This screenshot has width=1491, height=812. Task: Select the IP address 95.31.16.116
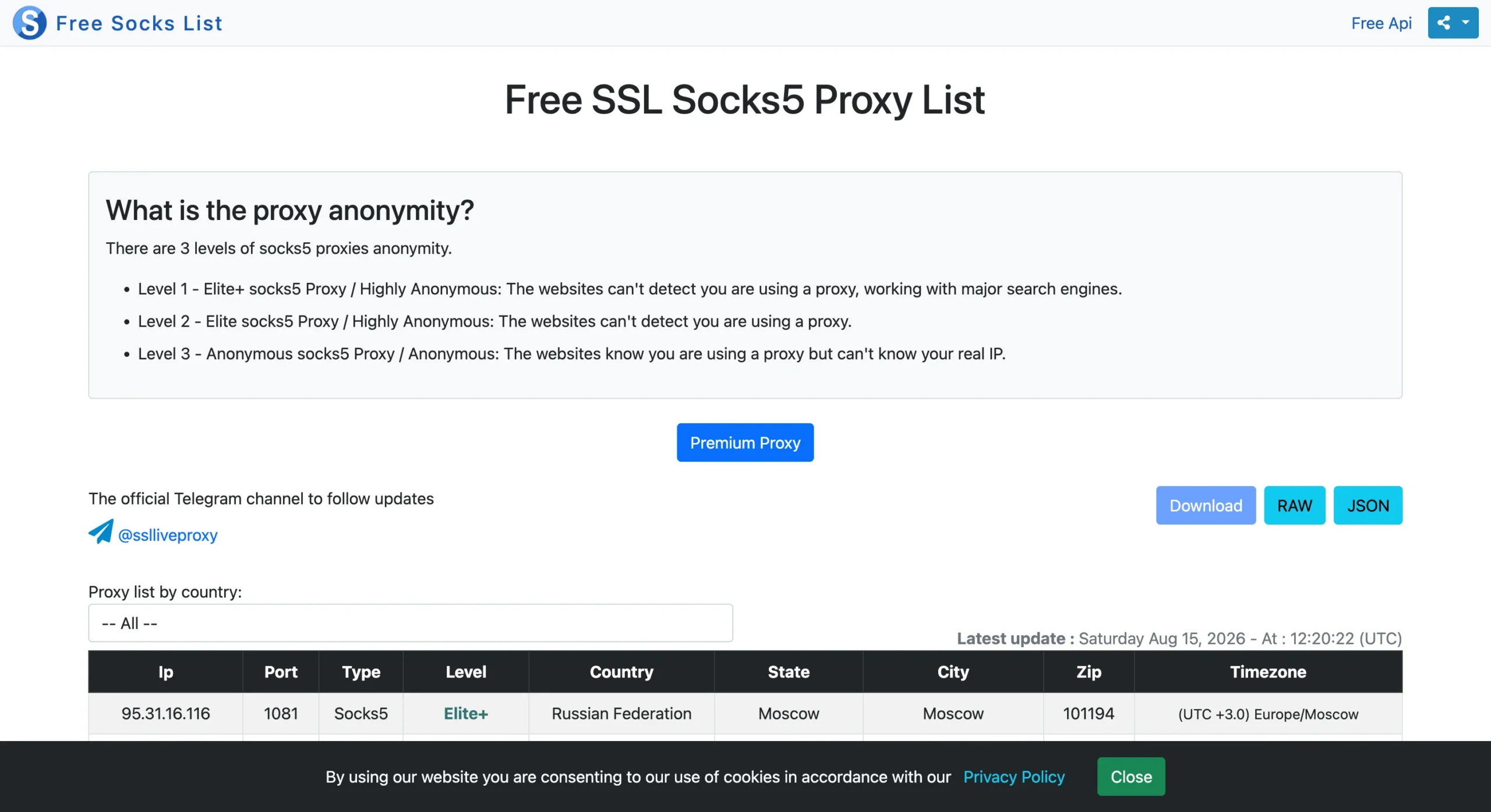(x=165, y=714)
